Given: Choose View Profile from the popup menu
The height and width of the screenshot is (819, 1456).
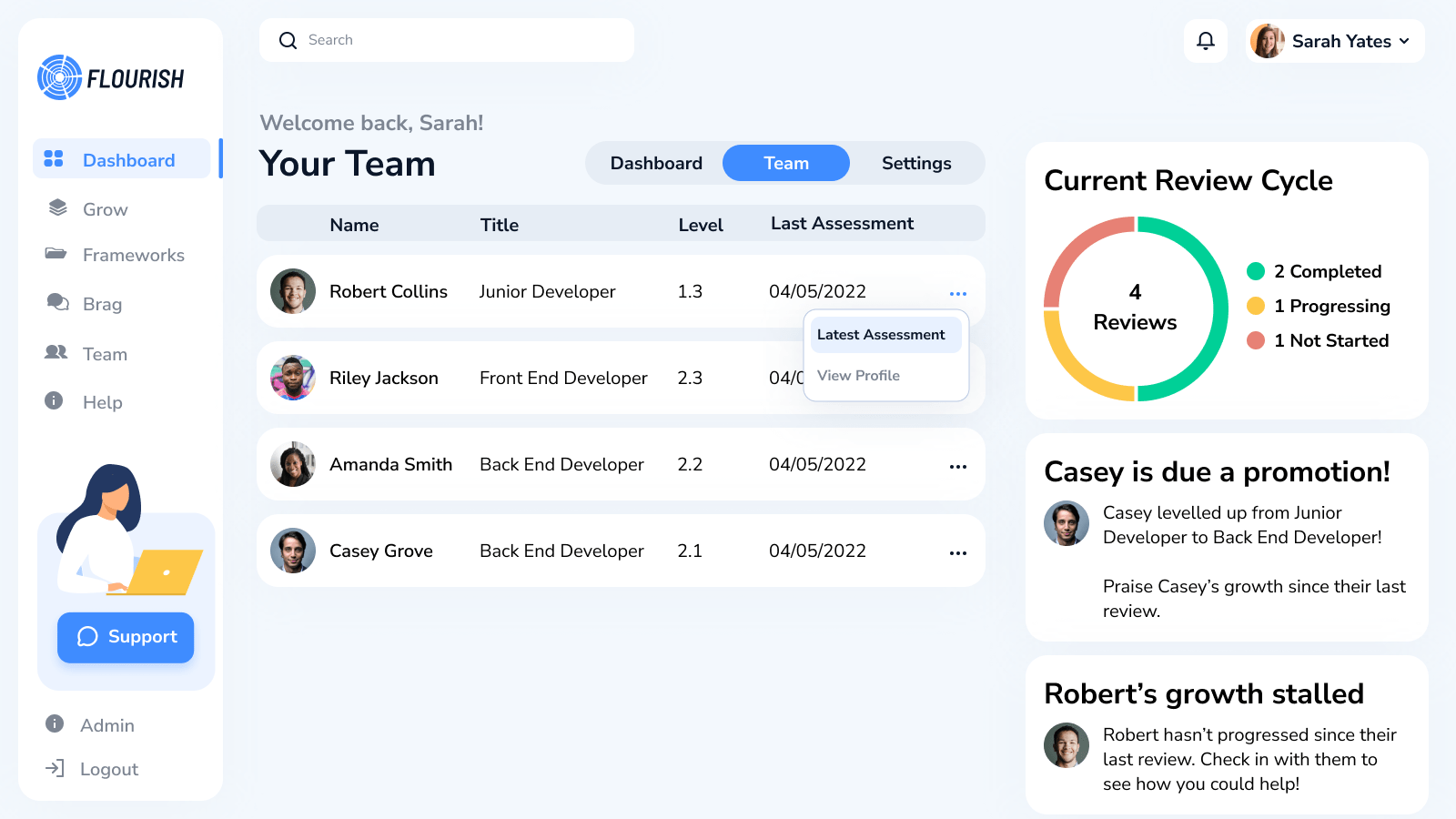Looking at the screenshot, I should pos(858,376).
